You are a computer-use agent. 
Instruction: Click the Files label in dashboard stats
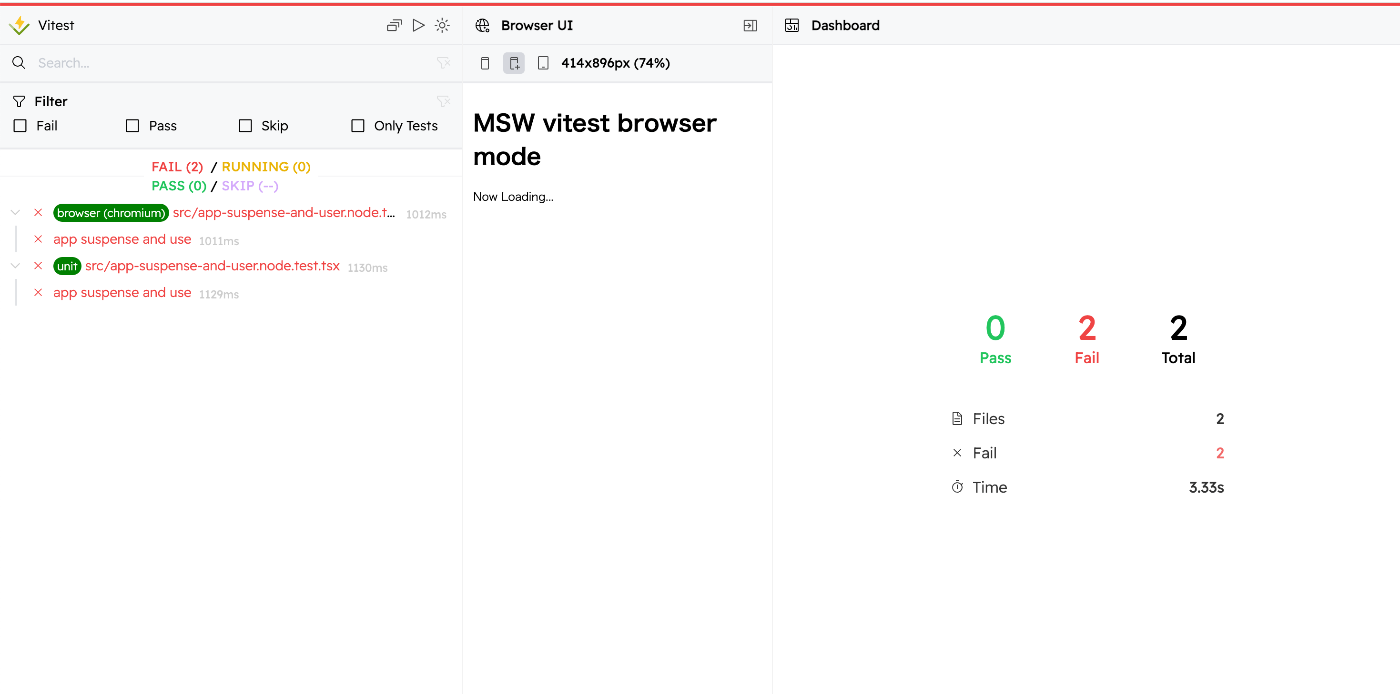tap(989, 419)
